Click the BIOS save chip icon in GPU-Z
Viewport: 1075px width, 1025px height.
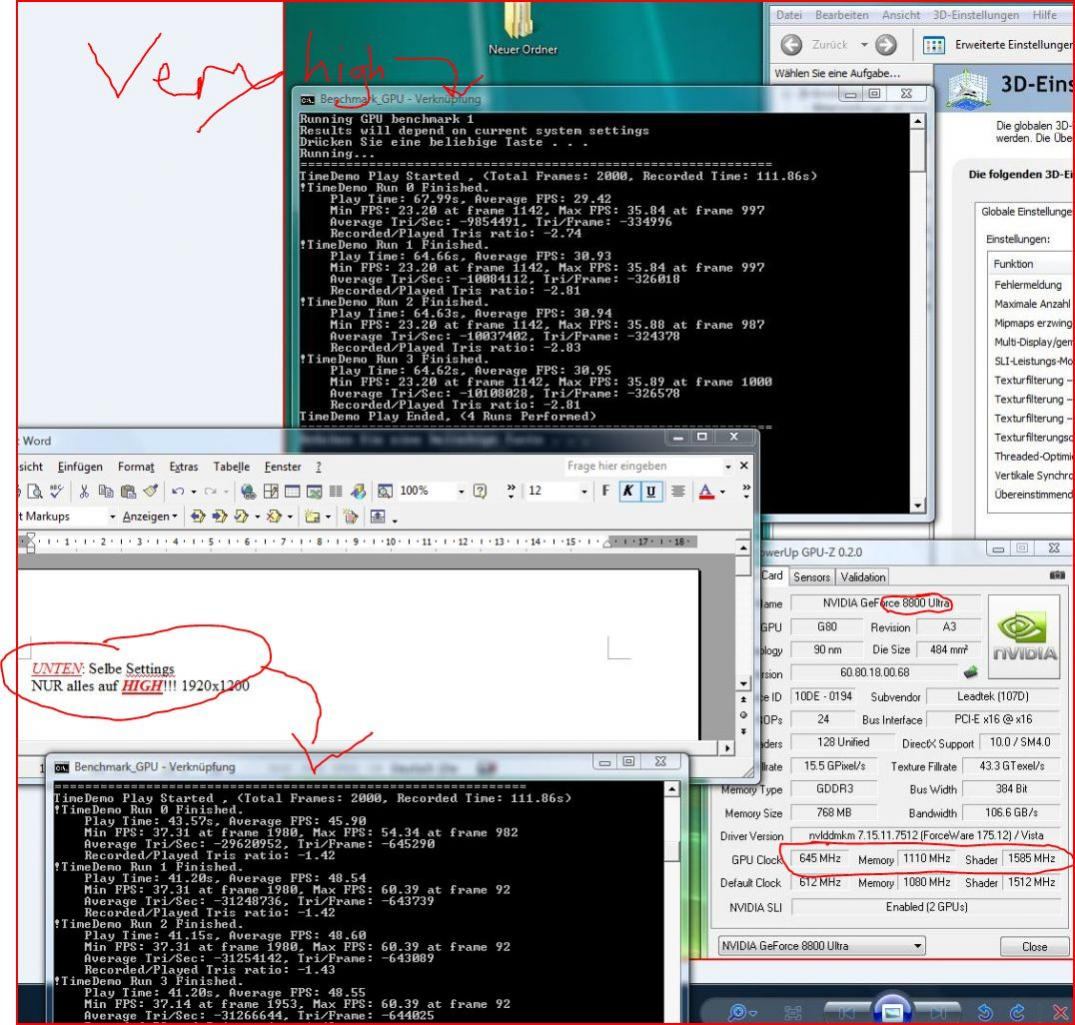click(970, 673)
